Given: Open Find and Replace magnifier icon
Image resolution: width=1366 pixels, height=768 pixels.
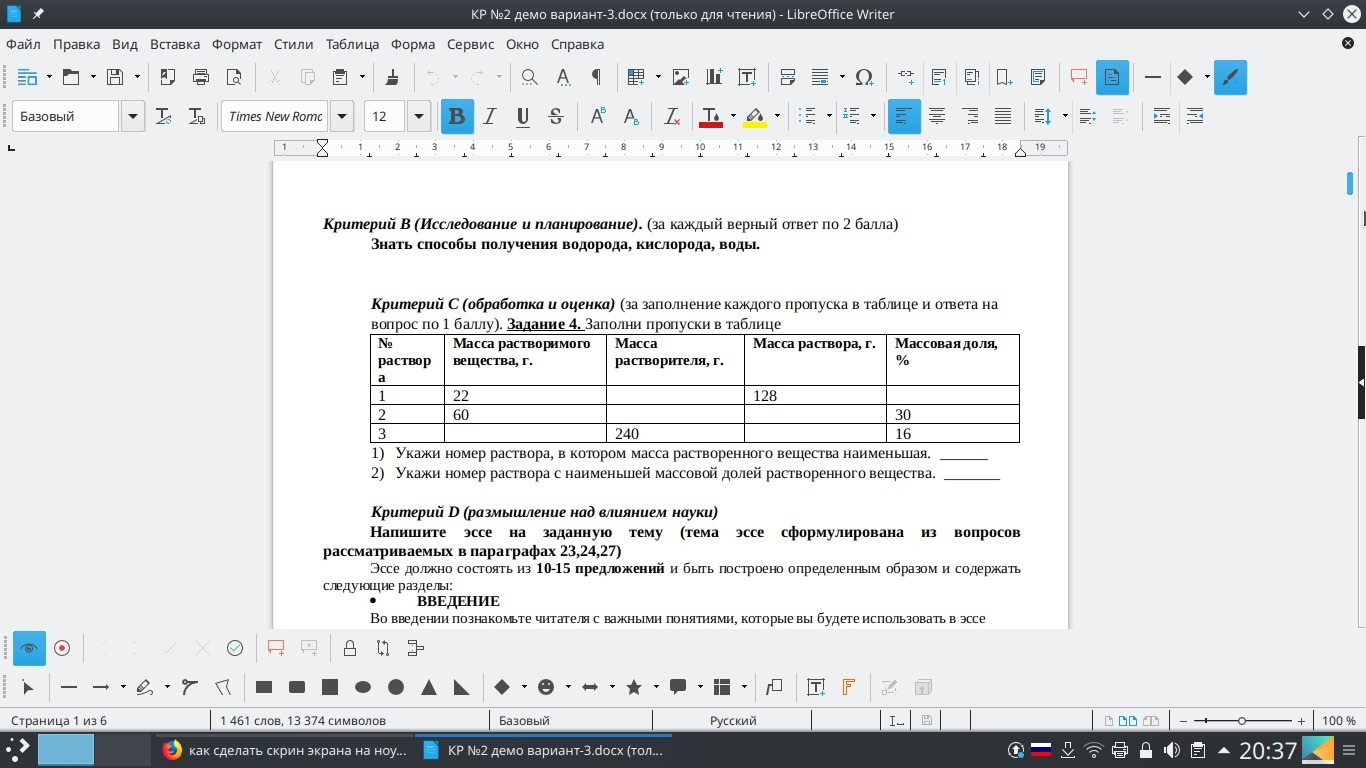Looking at the screenshot, I should point(530,77).
